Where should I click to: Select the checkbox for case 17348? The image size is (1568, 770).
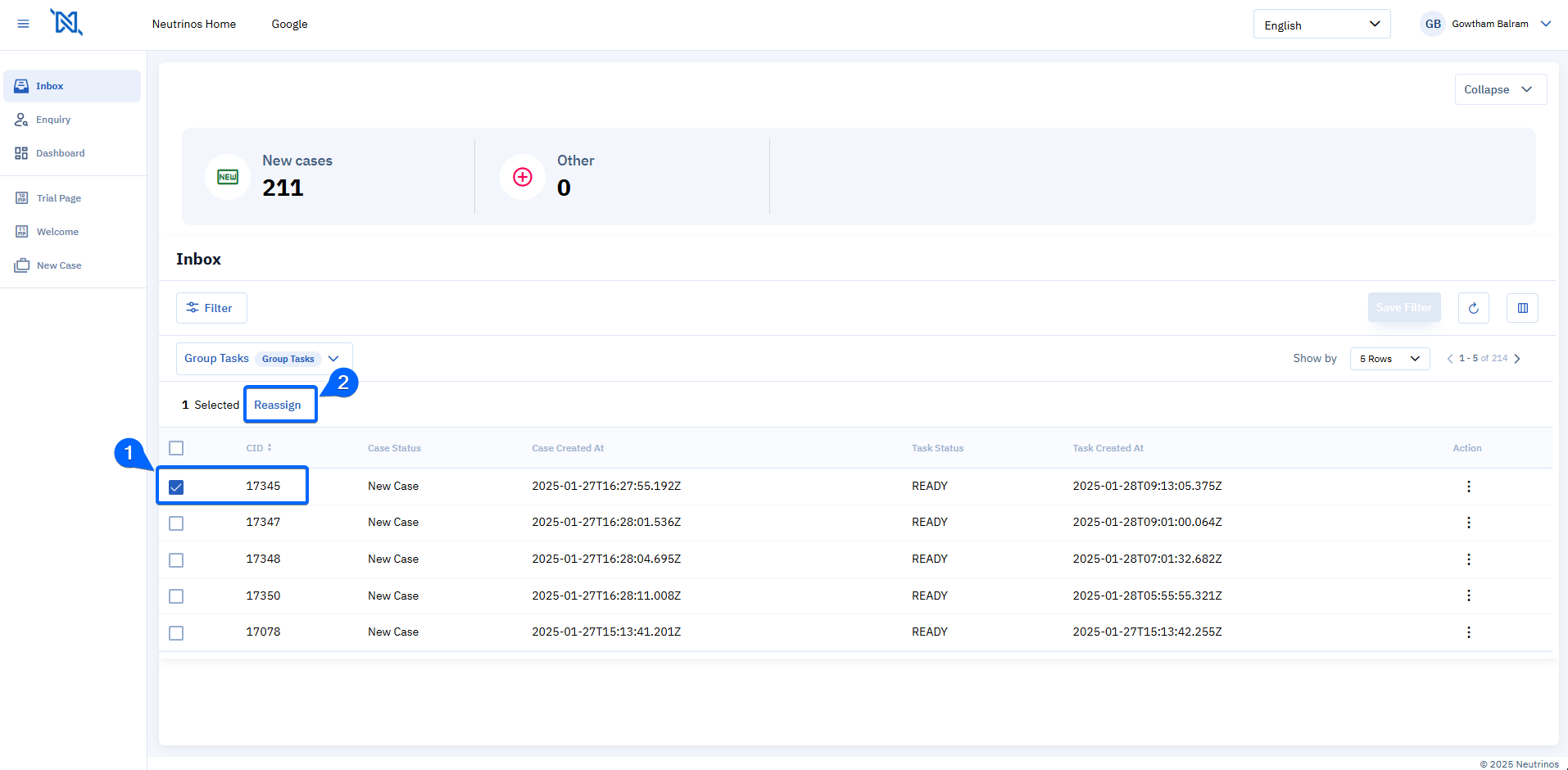(176, 560)
